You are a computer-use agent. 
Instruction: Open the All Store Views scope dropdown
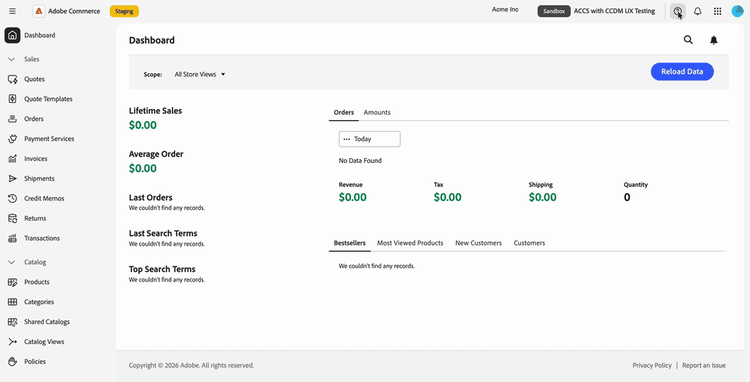[199, 75]
